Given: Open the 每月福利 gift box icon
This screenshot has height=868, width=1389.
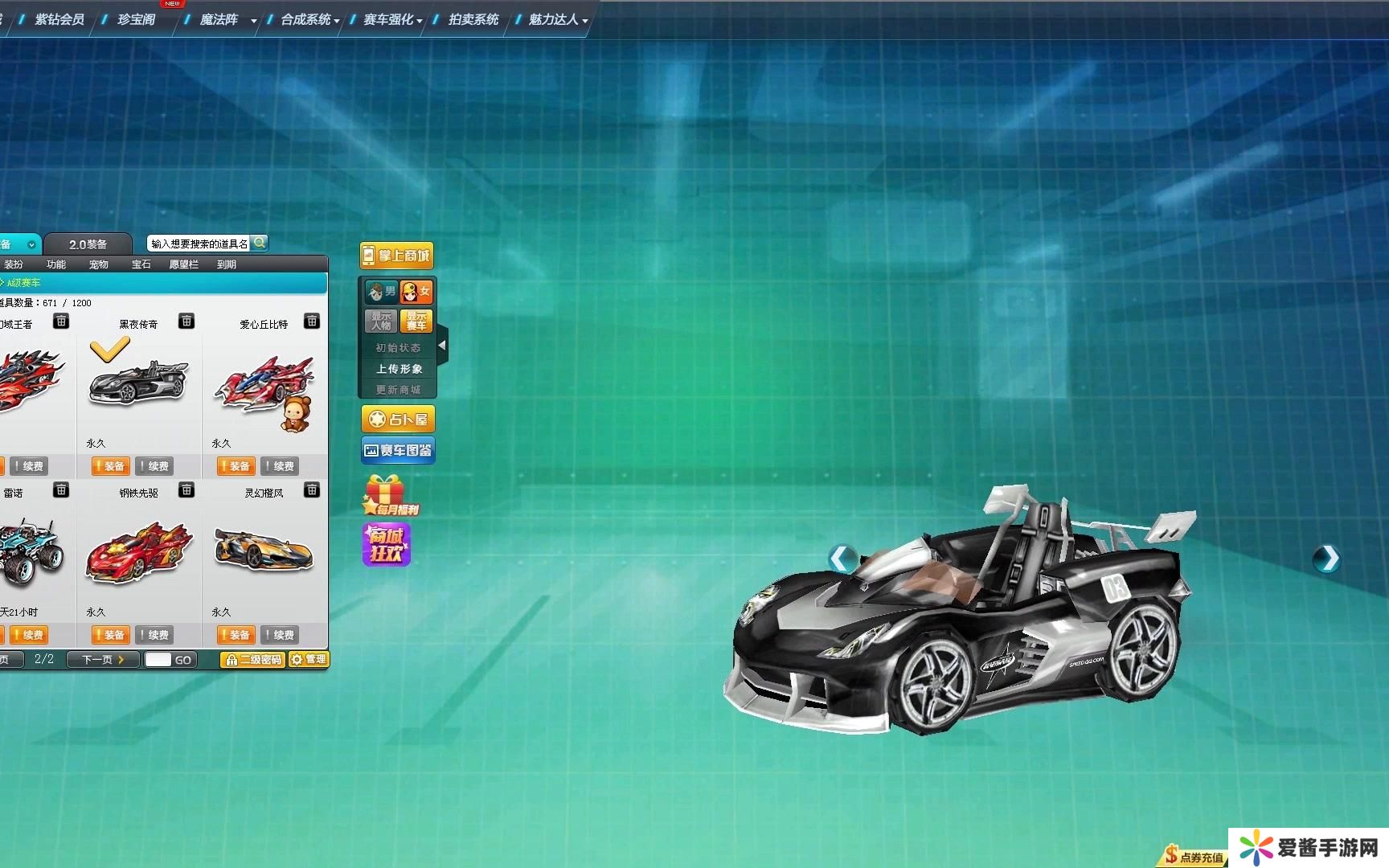Looking at the screenshot, I should [387, 495].
